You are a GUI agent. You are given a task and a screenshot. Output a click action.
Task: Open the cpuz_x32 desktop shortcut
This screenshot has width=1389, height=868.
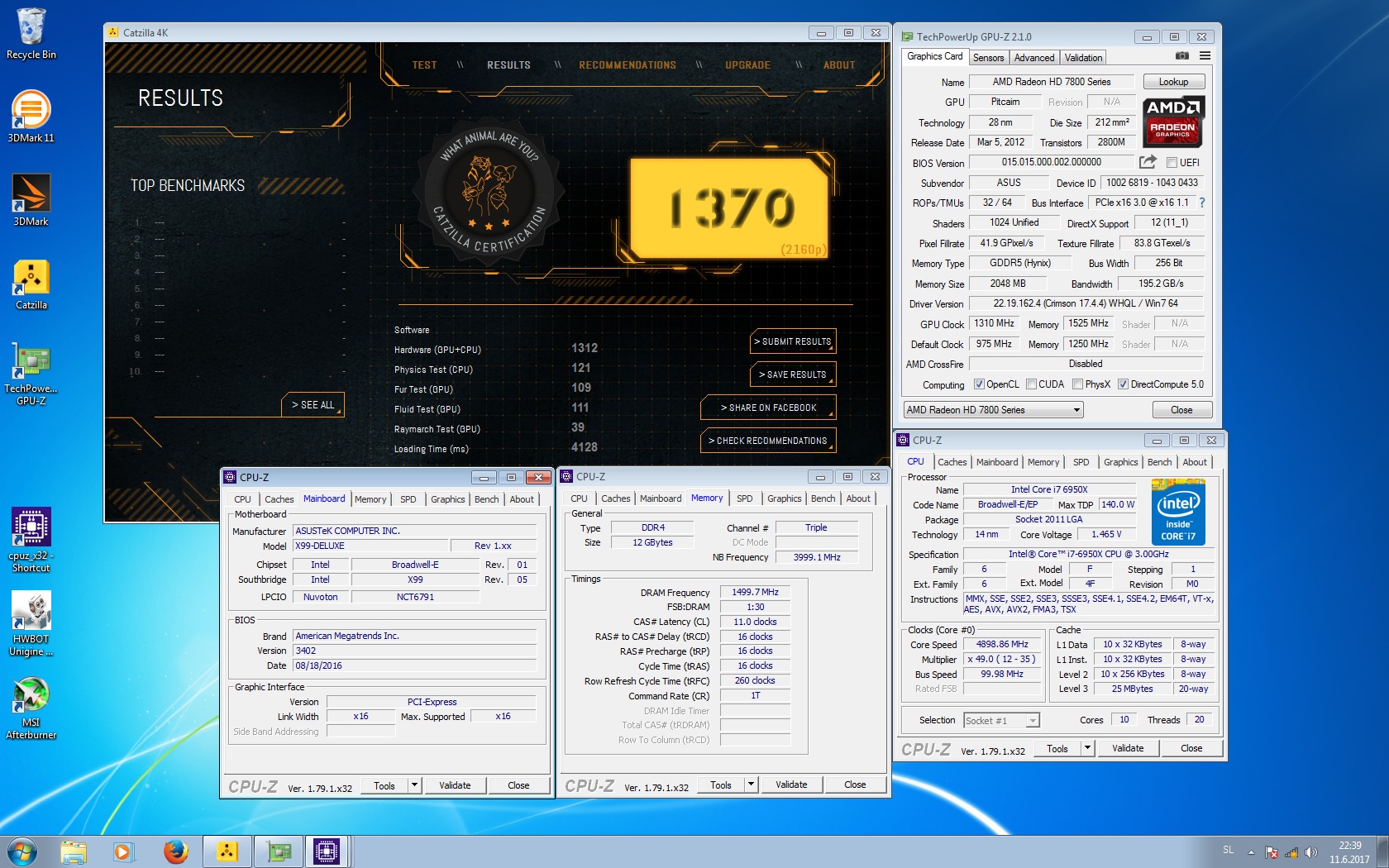[31, 540]
